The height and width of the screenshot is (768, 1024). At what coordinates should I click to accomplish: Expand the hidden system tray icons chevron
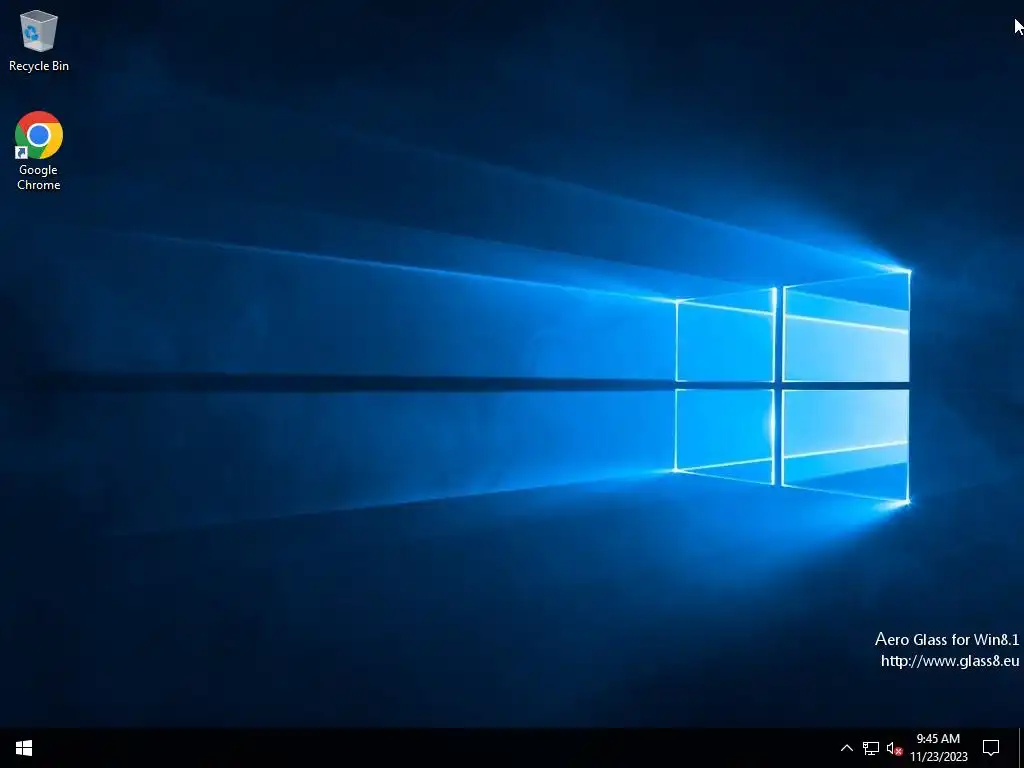point(846,748)
